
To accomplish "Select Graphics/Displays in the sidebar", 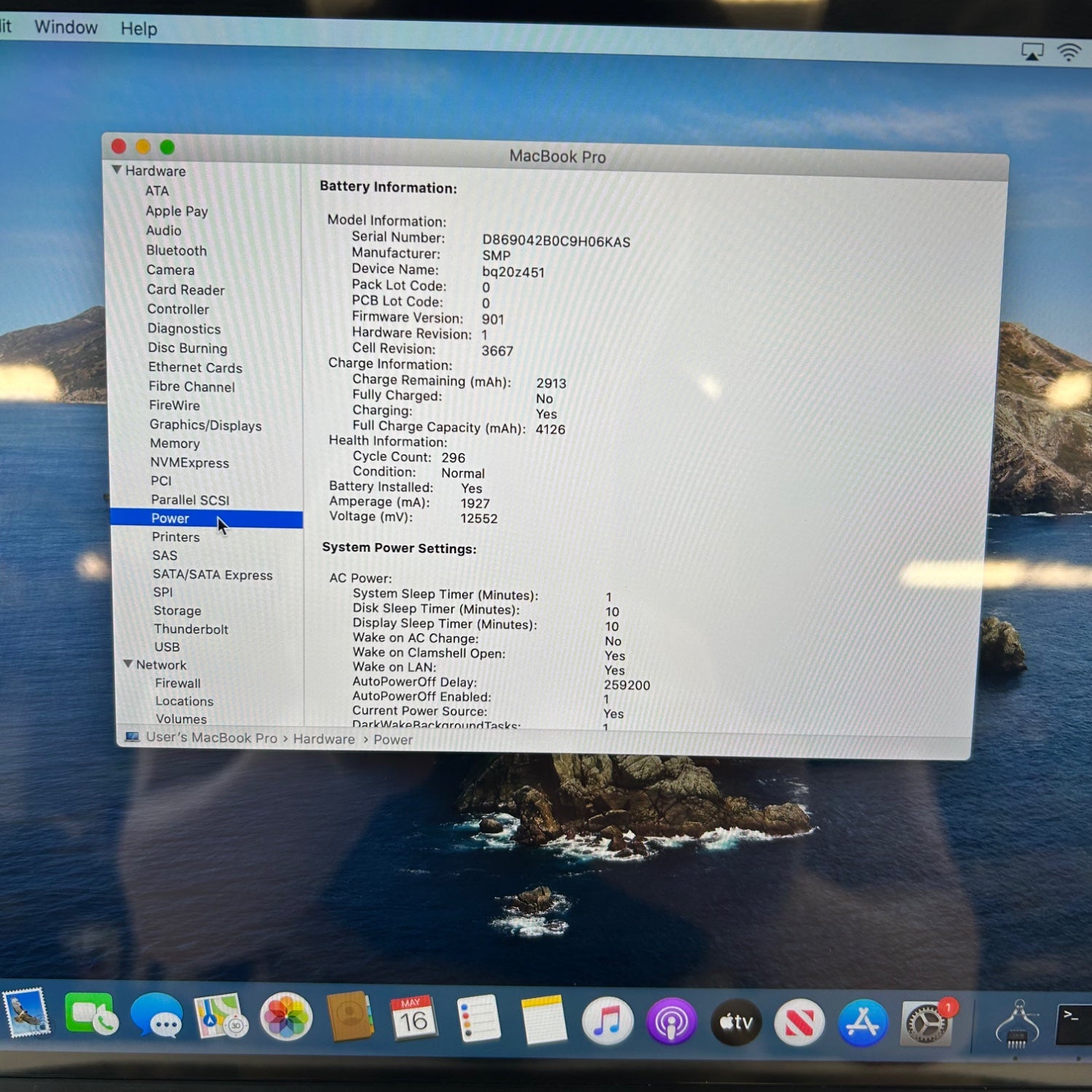I will (205, 425).
